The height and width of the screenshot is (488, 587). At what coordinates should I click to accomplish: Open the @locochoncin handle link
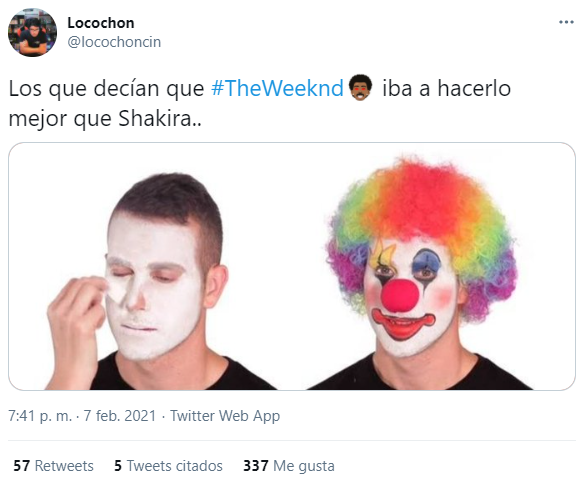[114, 42]
